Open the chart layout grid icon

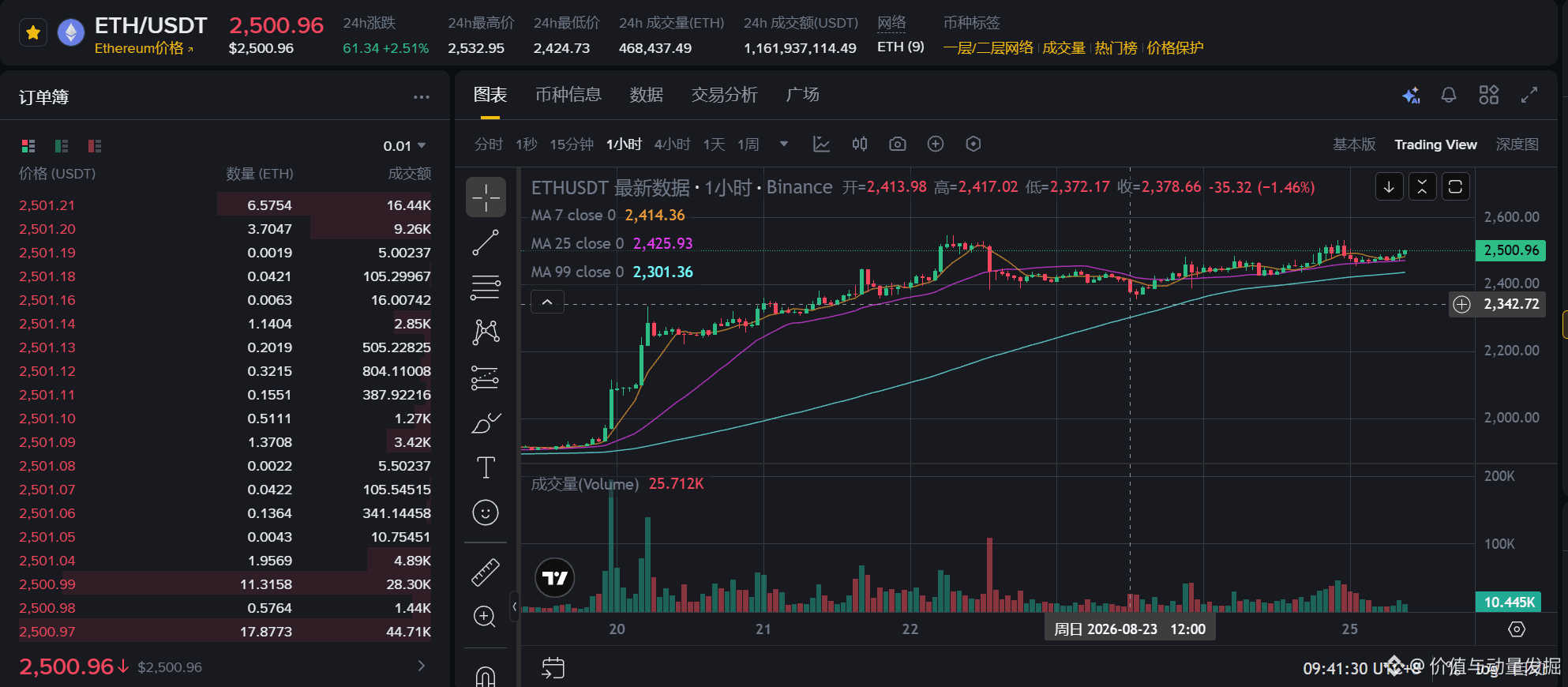click(1489, 95)
